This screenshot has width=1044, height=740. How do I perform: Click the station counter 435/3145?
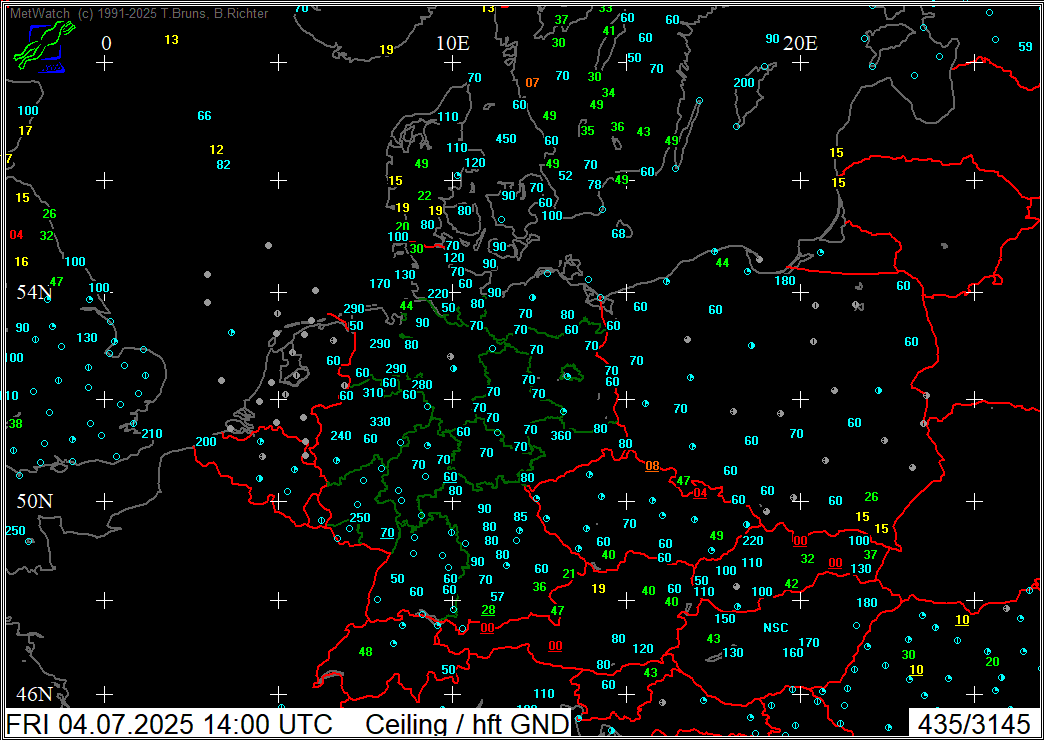(973, 724)
